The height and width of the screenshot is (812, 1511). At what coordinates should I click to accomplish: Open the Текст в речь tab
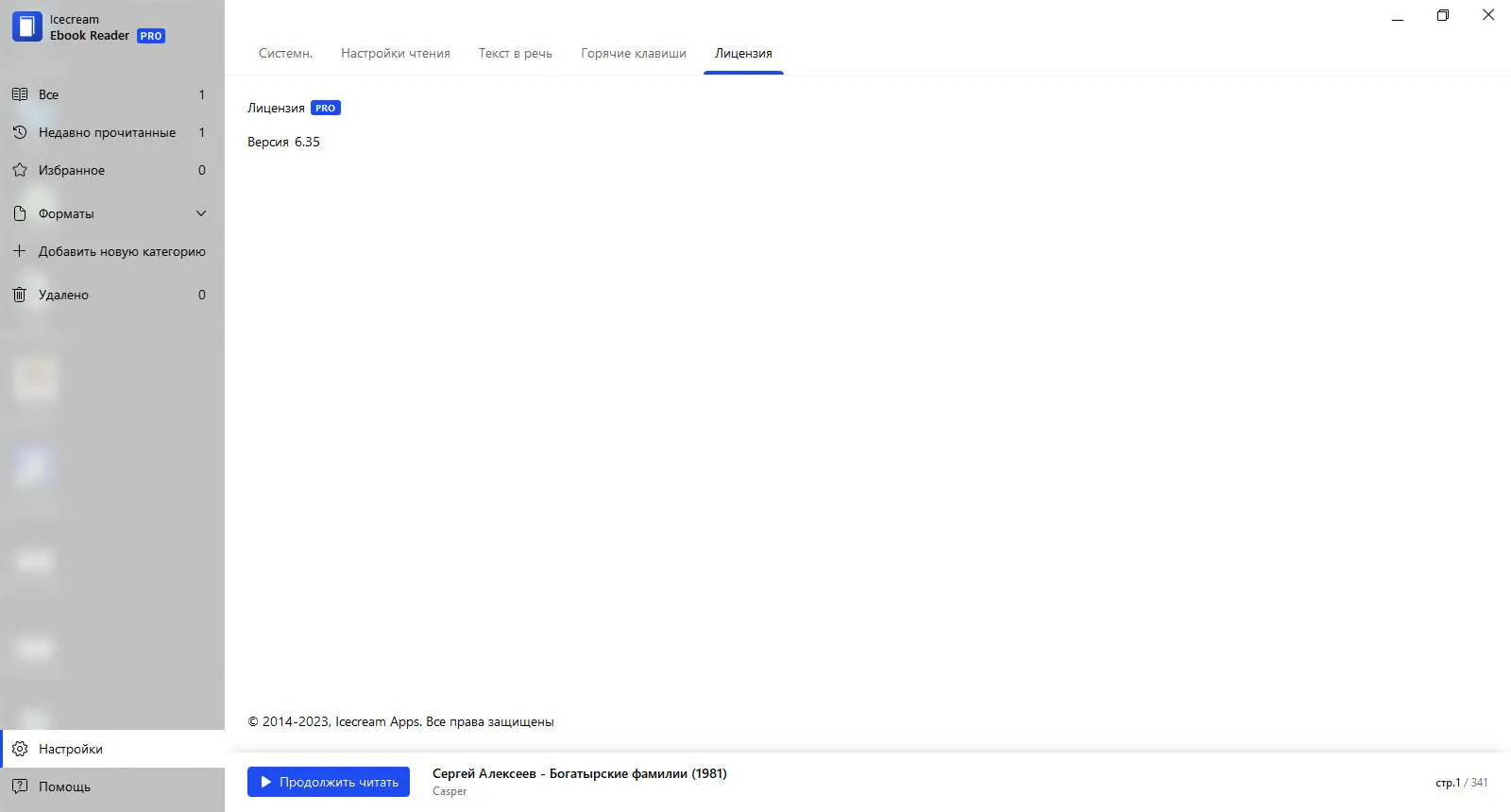516,53
